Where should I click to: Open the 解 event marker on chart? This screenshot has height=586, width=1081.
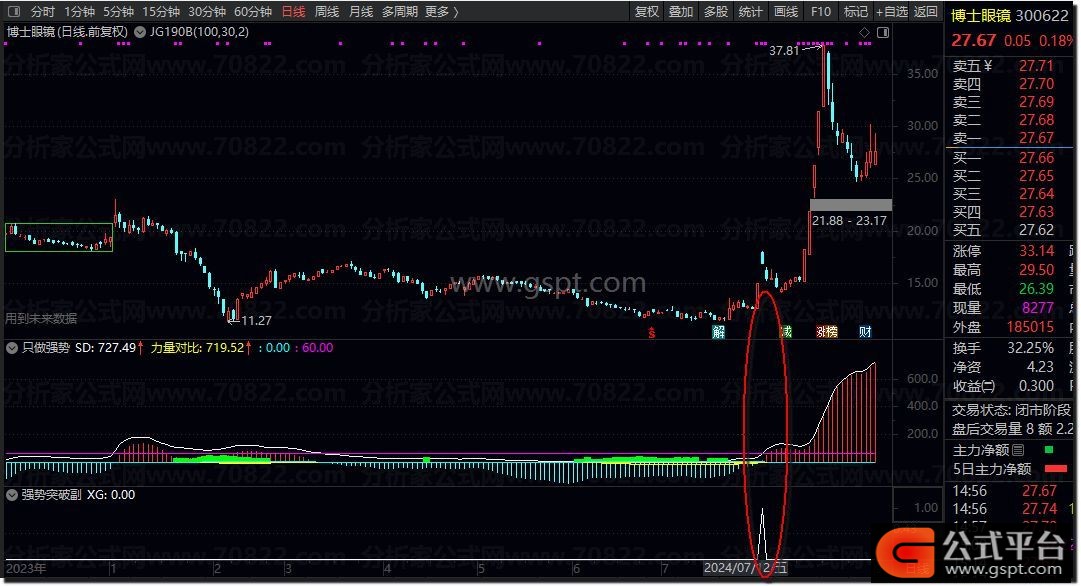tap(718, 332)
